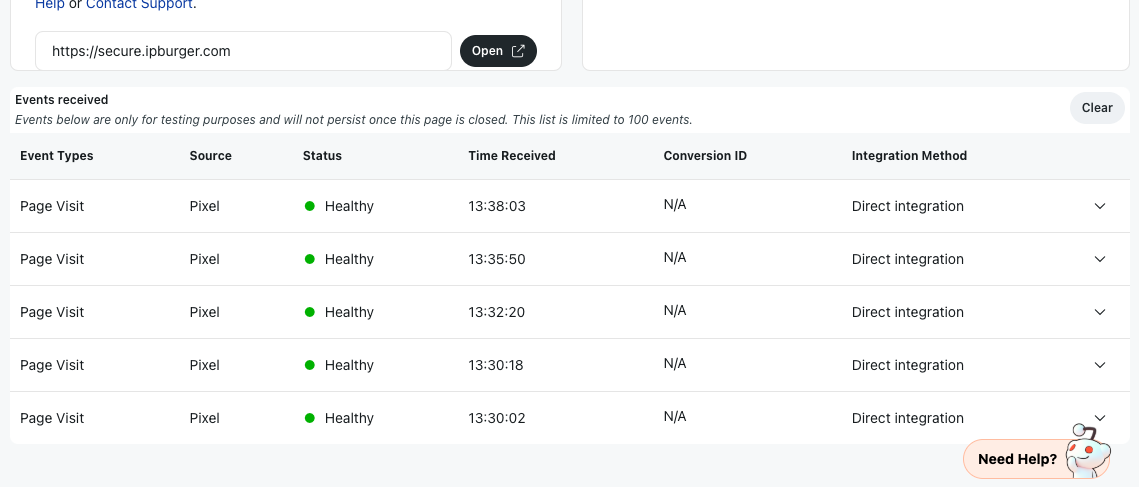The width and height of the screenshot is (1139, 487).
Task: Clear the events received list
Action: click(x=1097, y=108)
